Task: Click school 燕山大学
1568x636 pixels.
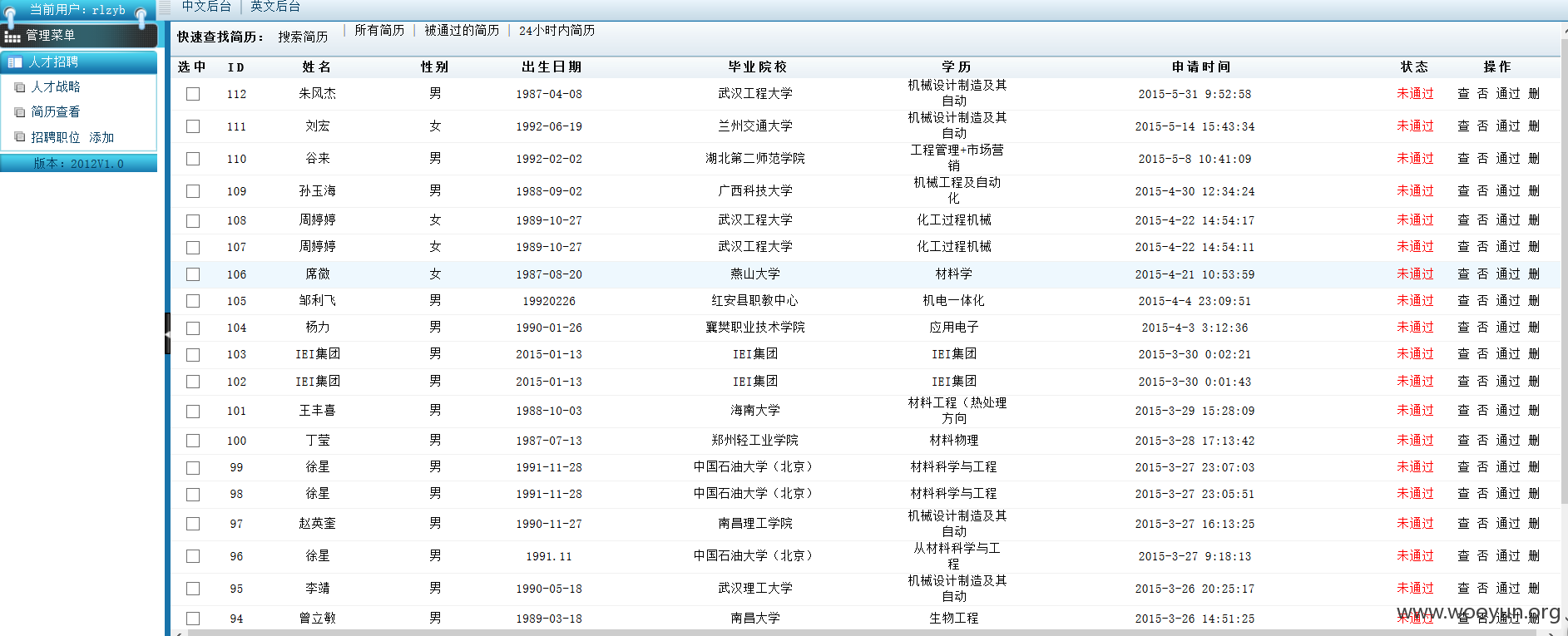Action: point(755,274)
